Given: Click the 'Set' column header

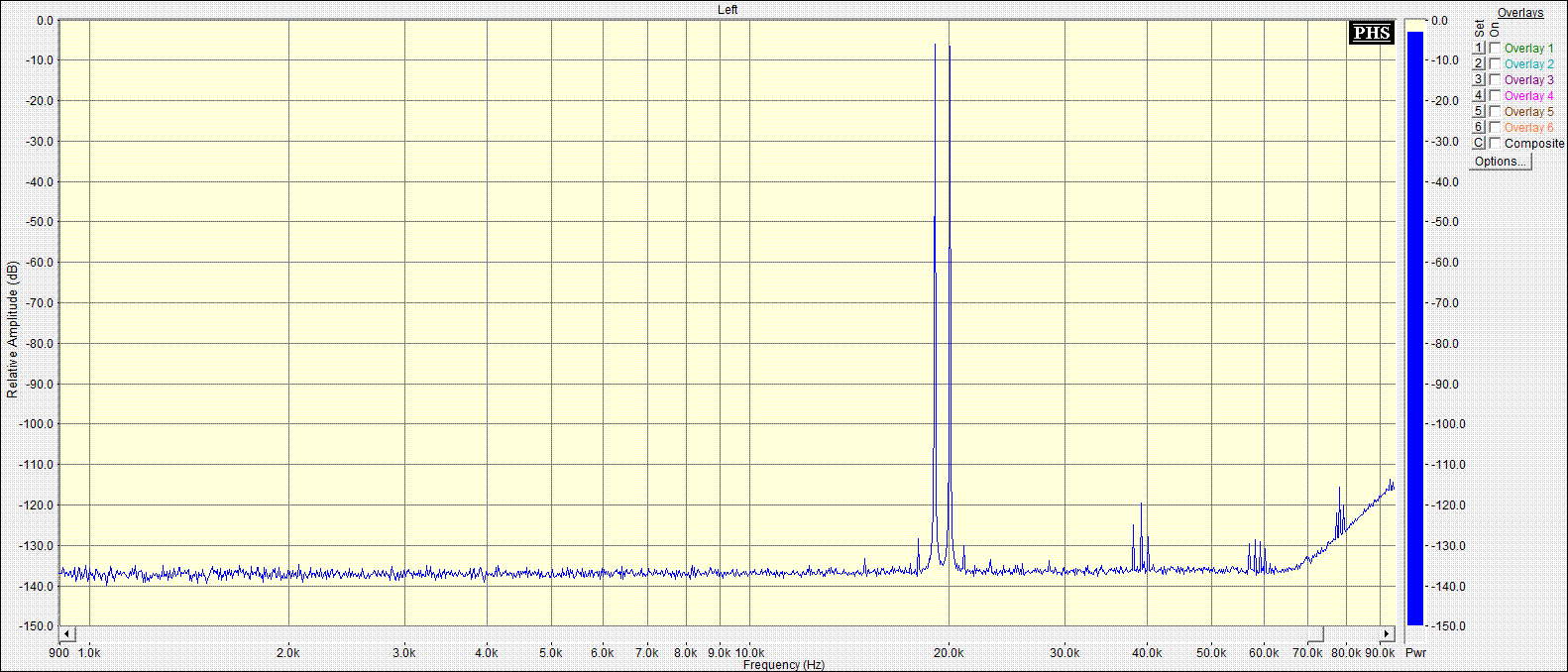Looking at the screenshot, I should pos(1479,29).
